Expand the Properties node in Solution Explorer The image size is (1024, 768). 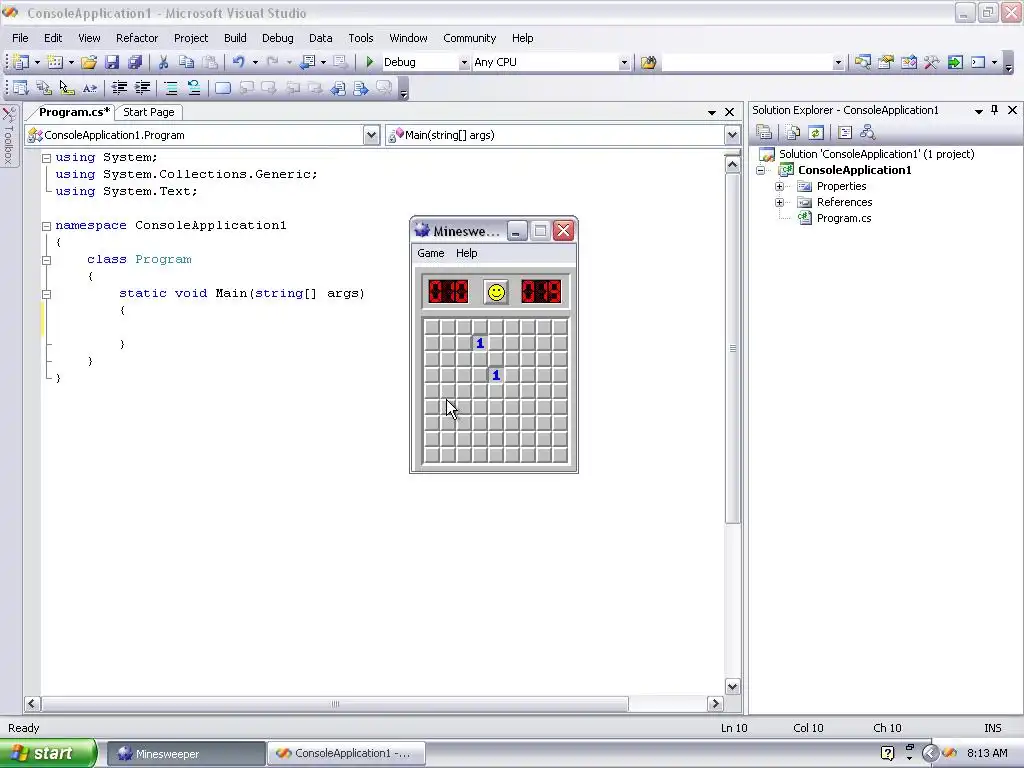[779, 186]
